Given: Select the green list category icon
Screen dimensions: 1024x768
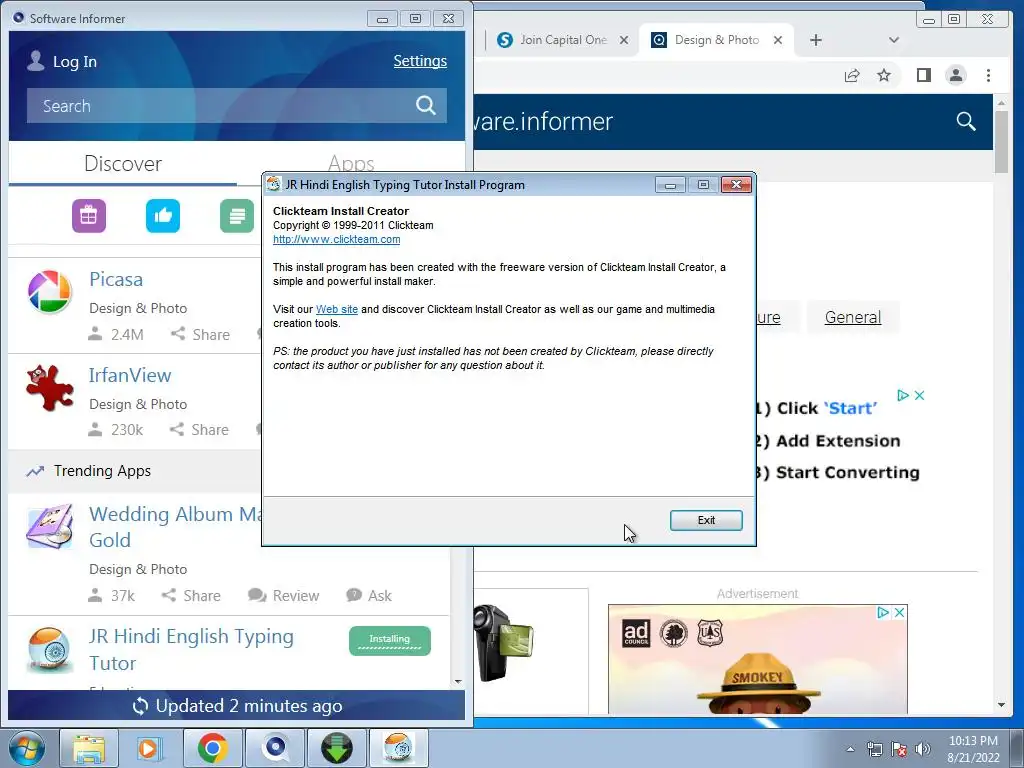Looking at the screenshot, I should [237, 216].
